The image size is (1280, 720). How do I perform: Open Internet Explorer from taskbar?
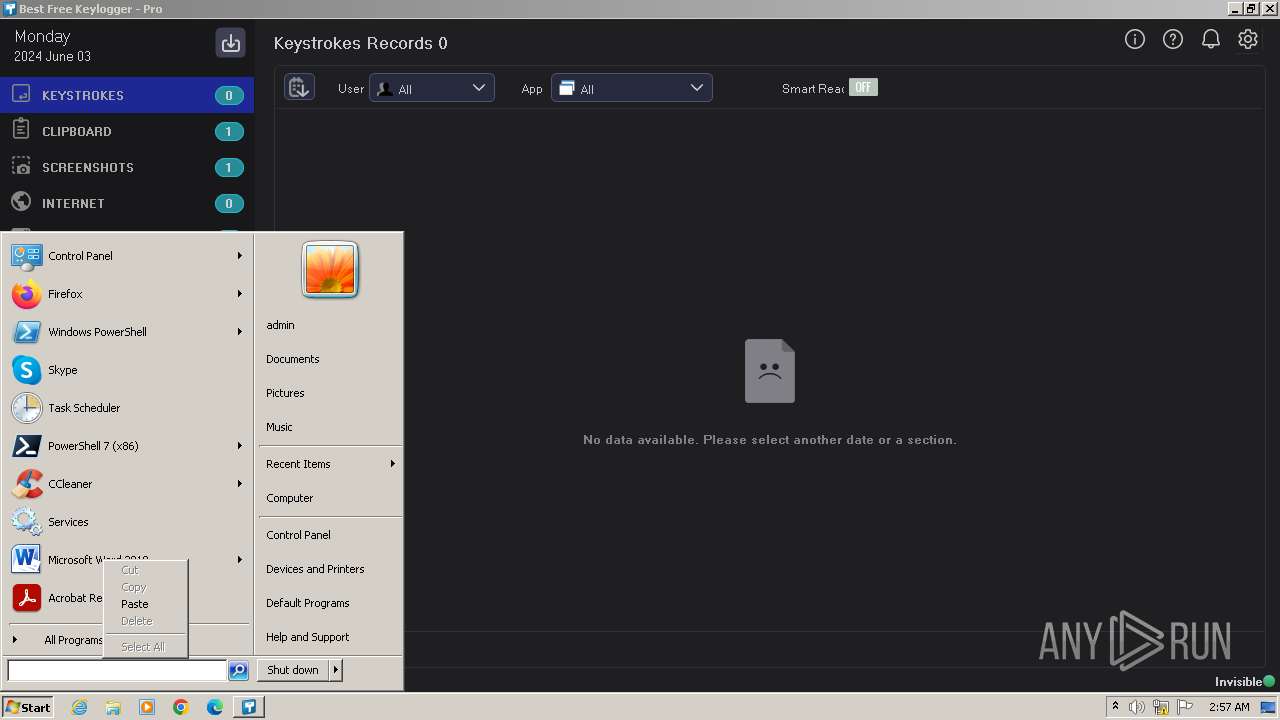(x=79, y=707)
